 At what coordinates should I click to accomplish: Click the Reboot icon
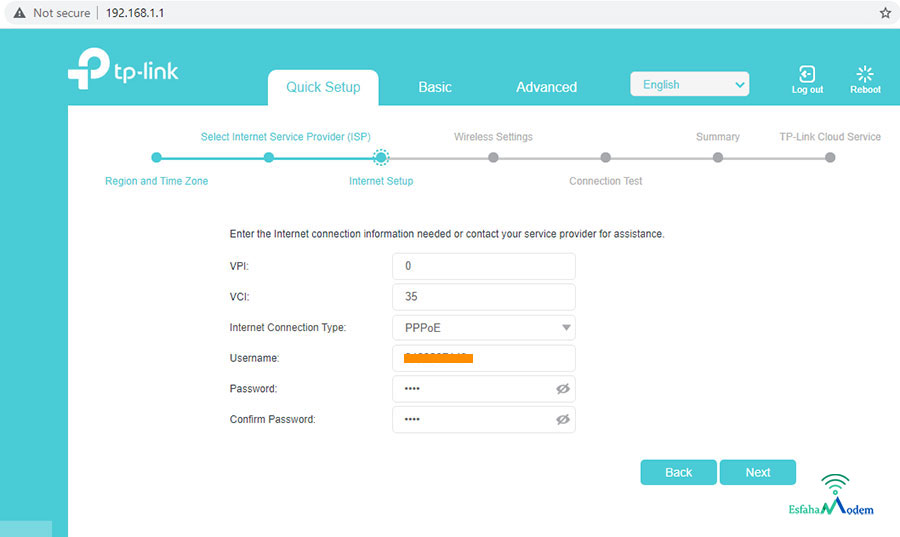coord(865,75)
